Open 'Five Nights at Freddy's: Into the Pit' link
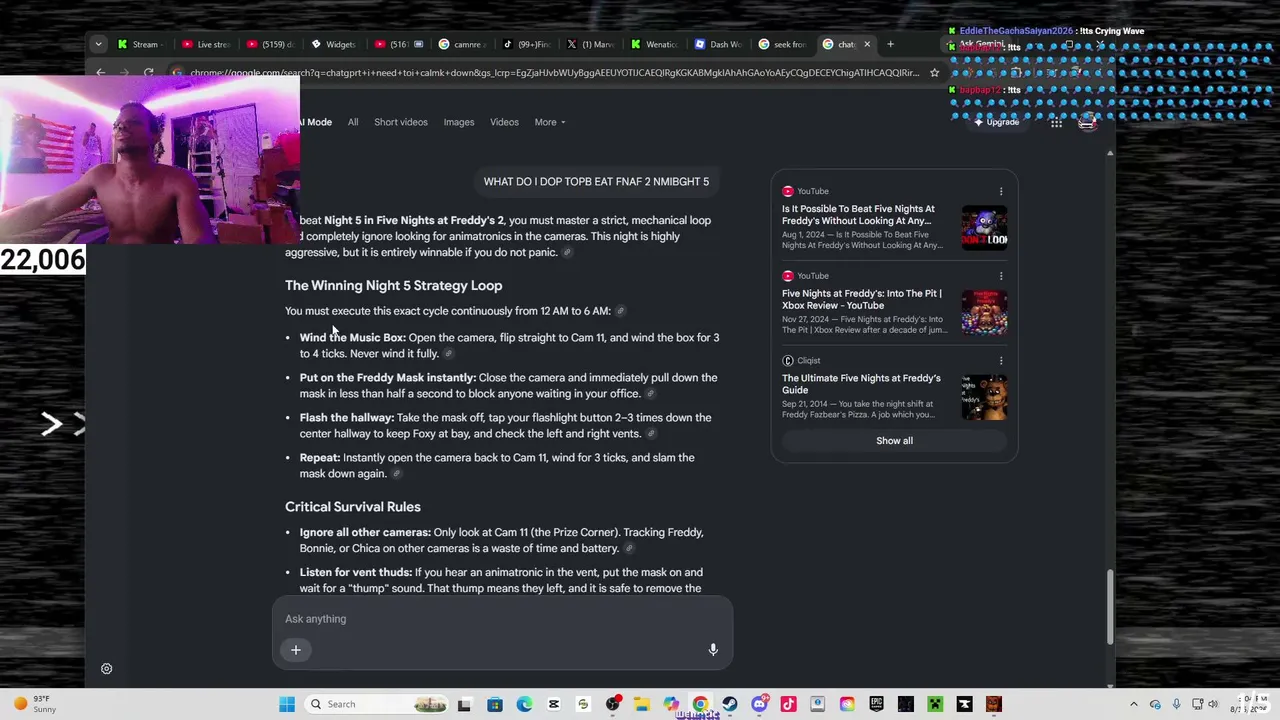The width and height of the screenshot is (1280, 720). coord(861,300)
